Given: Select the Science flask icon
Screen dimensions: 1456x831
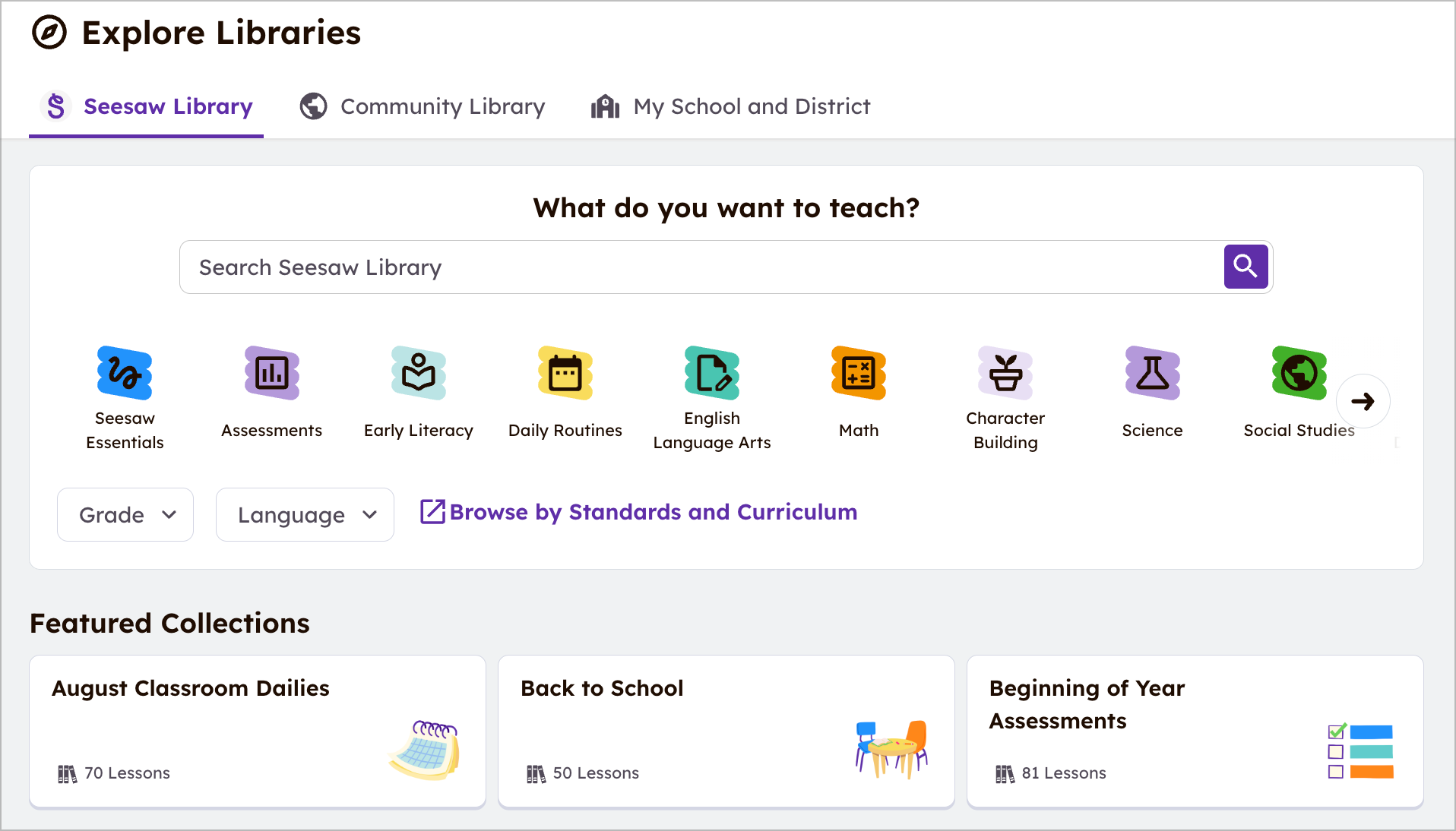Looking at the screenshot, I should [1152, 373].
